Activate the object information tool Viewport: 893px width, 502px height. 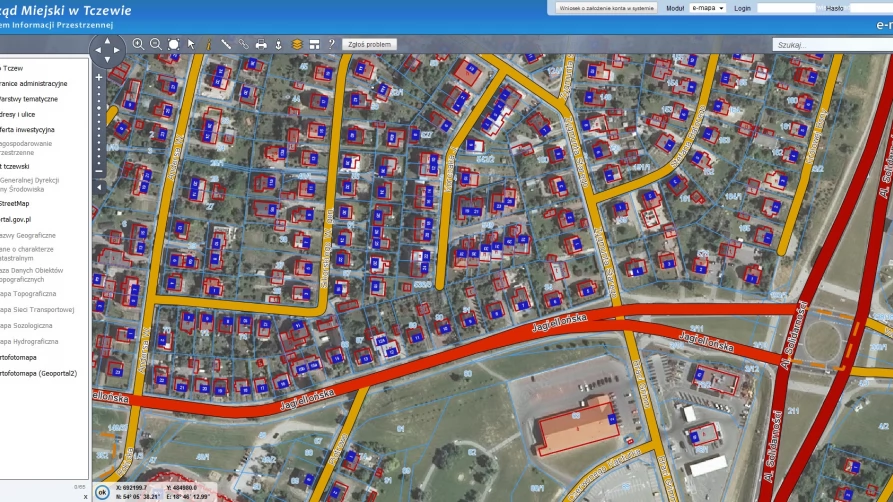(208, 44)
